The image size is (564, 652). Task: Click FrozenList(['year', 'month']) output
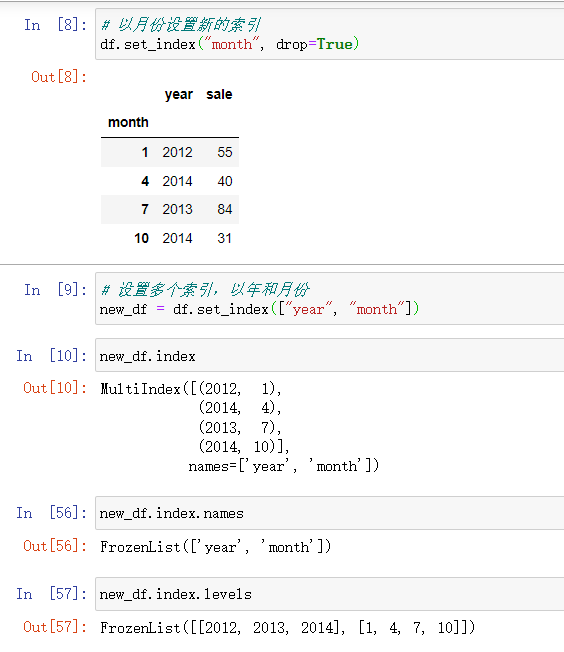[215, 546]
